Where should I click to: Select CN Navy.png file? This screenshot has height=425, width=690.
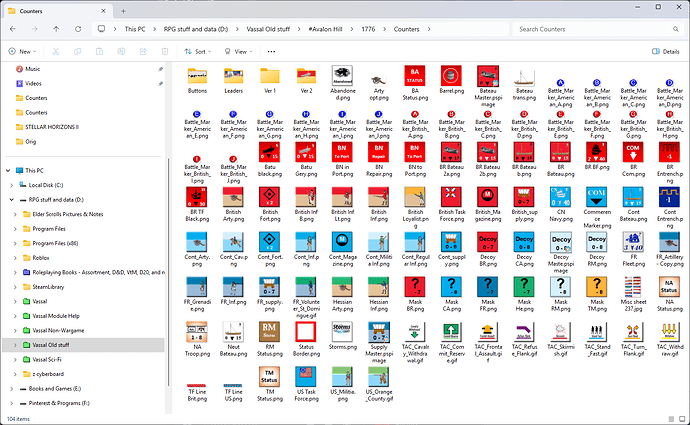[561, 204]
